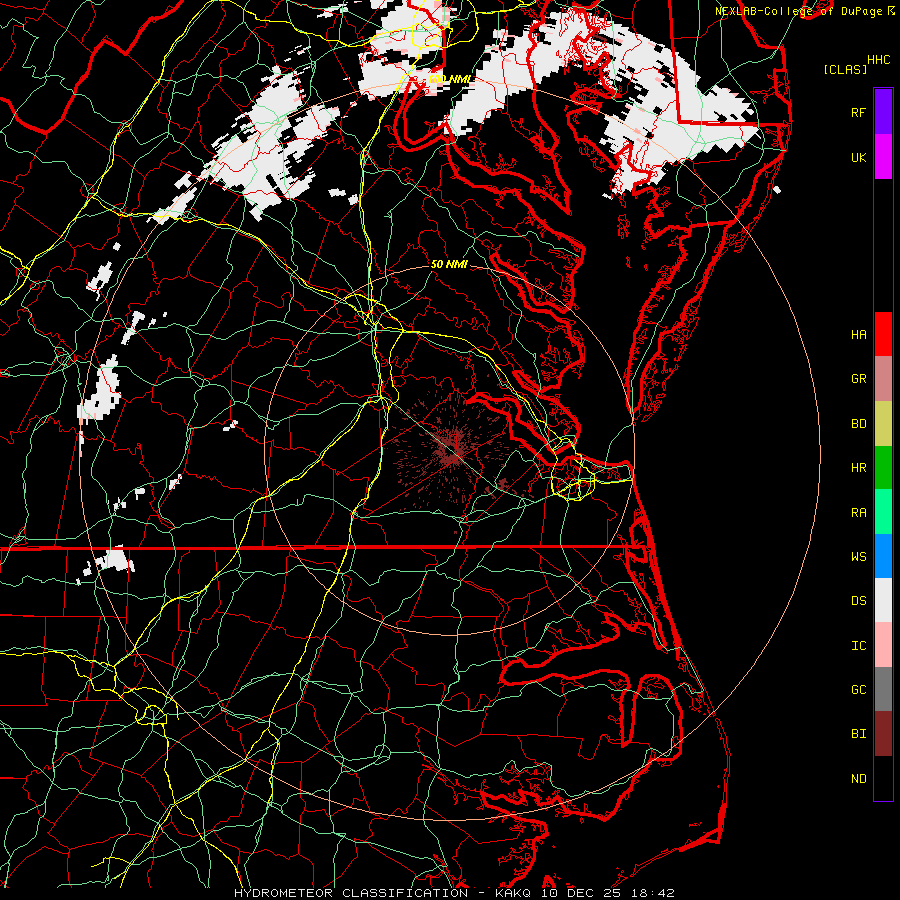
Task: Click the BI brown legend swatch
Action: point(883,734)
